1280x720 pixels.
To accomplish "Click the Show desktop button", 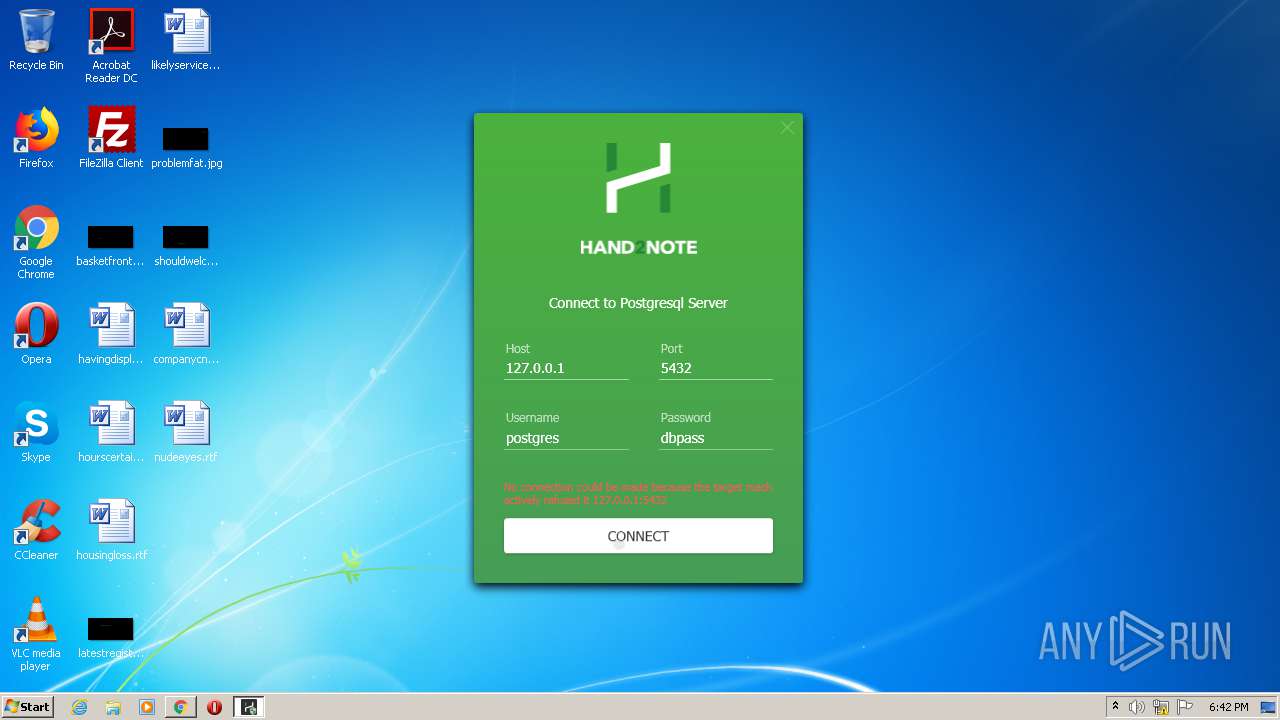I will click(1270, 707).
